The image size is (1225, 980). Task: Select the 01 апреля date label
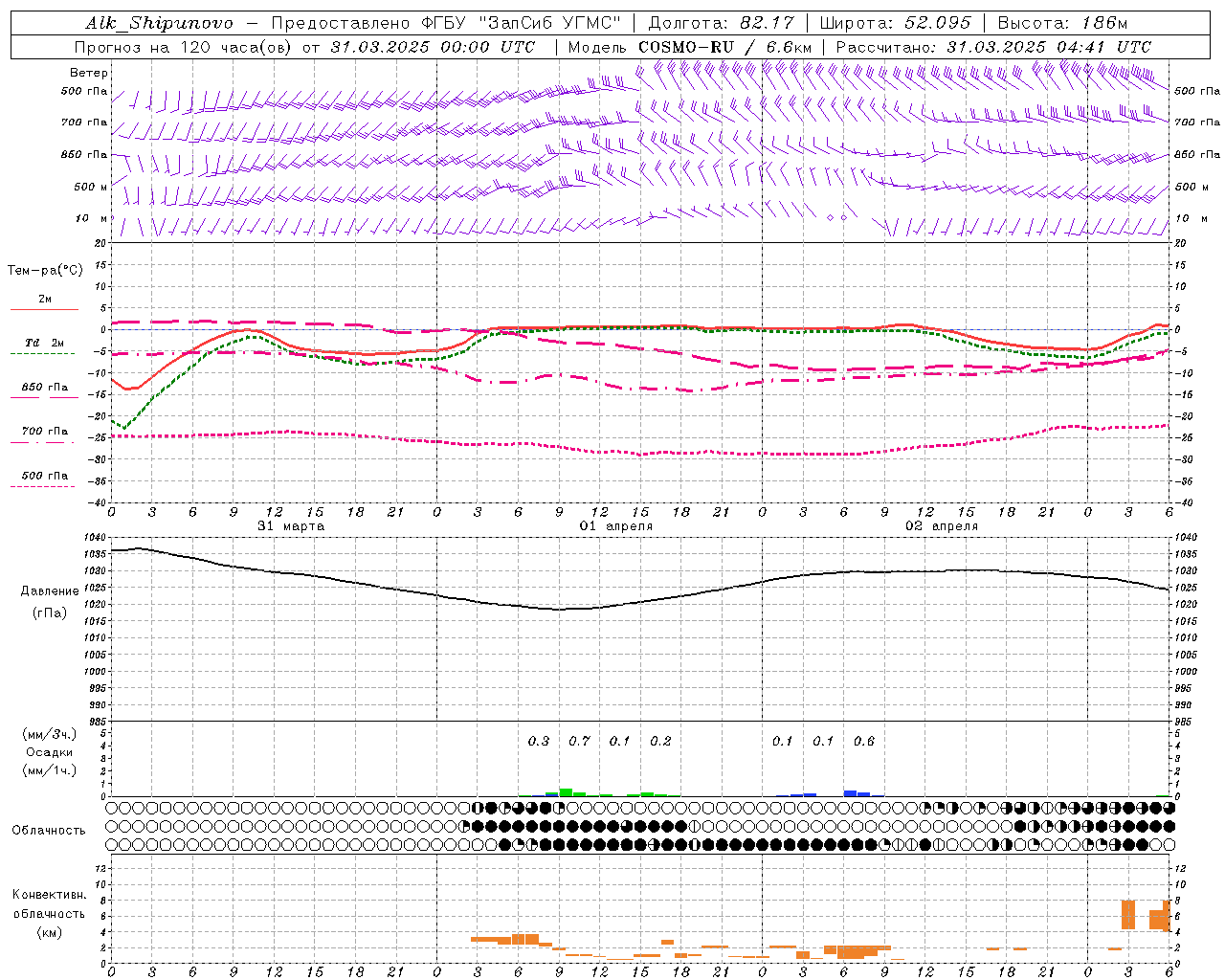tap(616, 526)
